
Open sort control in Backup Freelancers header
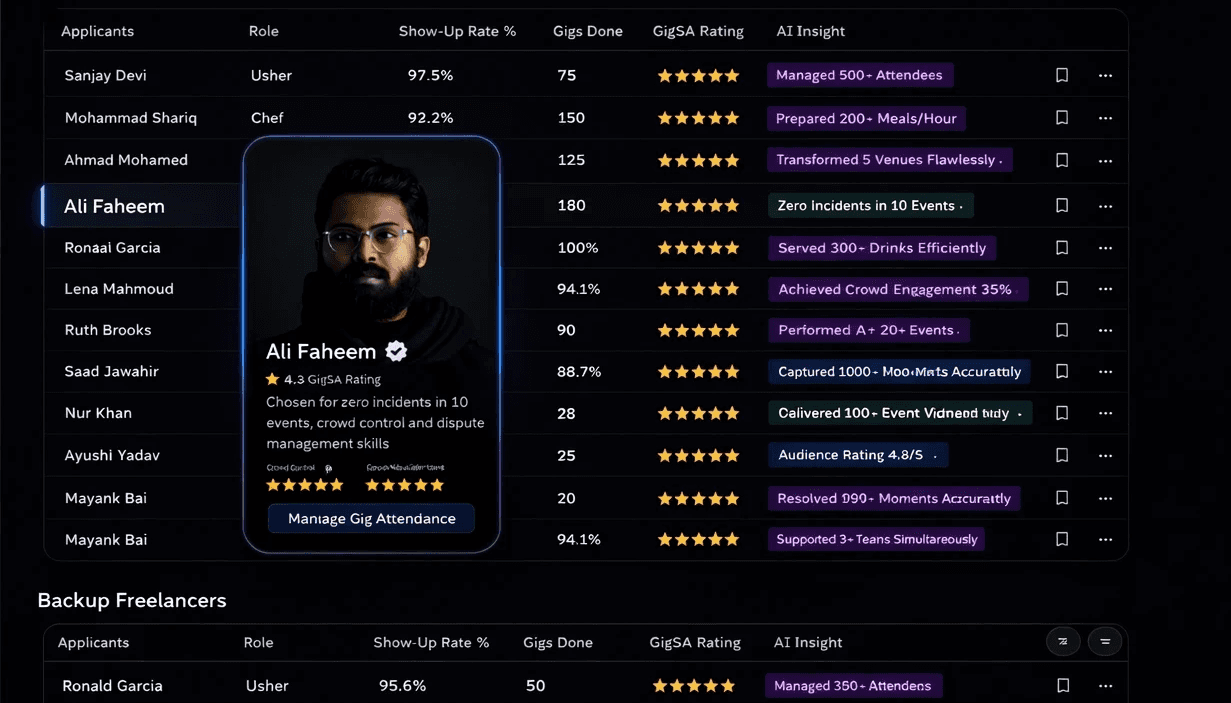click(1063, 641)
